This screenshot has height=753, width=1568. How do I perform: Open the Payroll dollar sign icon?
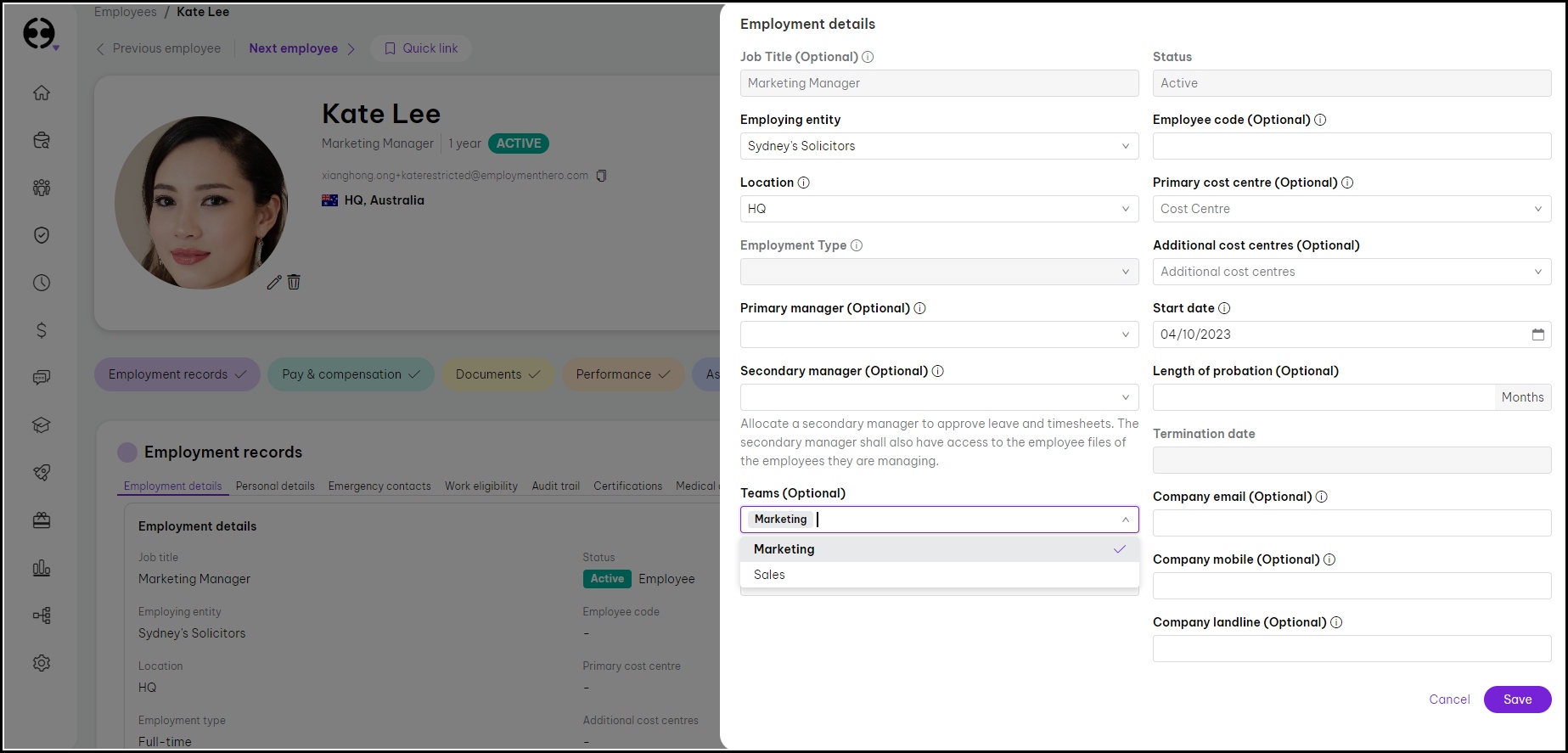click(x=42, y=330)
